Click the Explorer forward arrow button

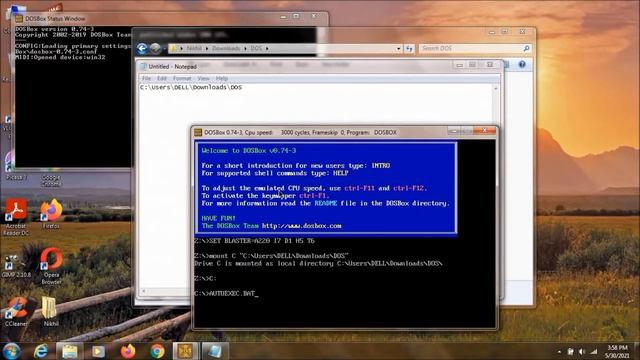[155, 49]
